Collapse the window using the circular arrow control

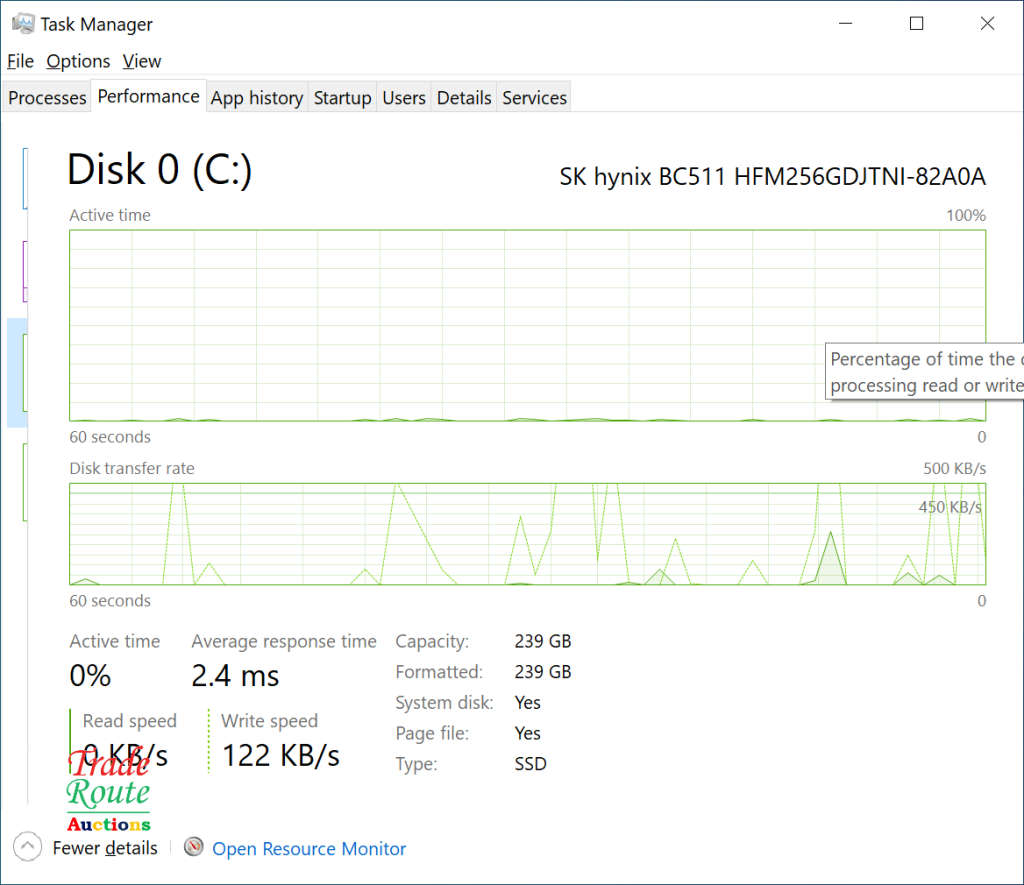click(27, 847)
